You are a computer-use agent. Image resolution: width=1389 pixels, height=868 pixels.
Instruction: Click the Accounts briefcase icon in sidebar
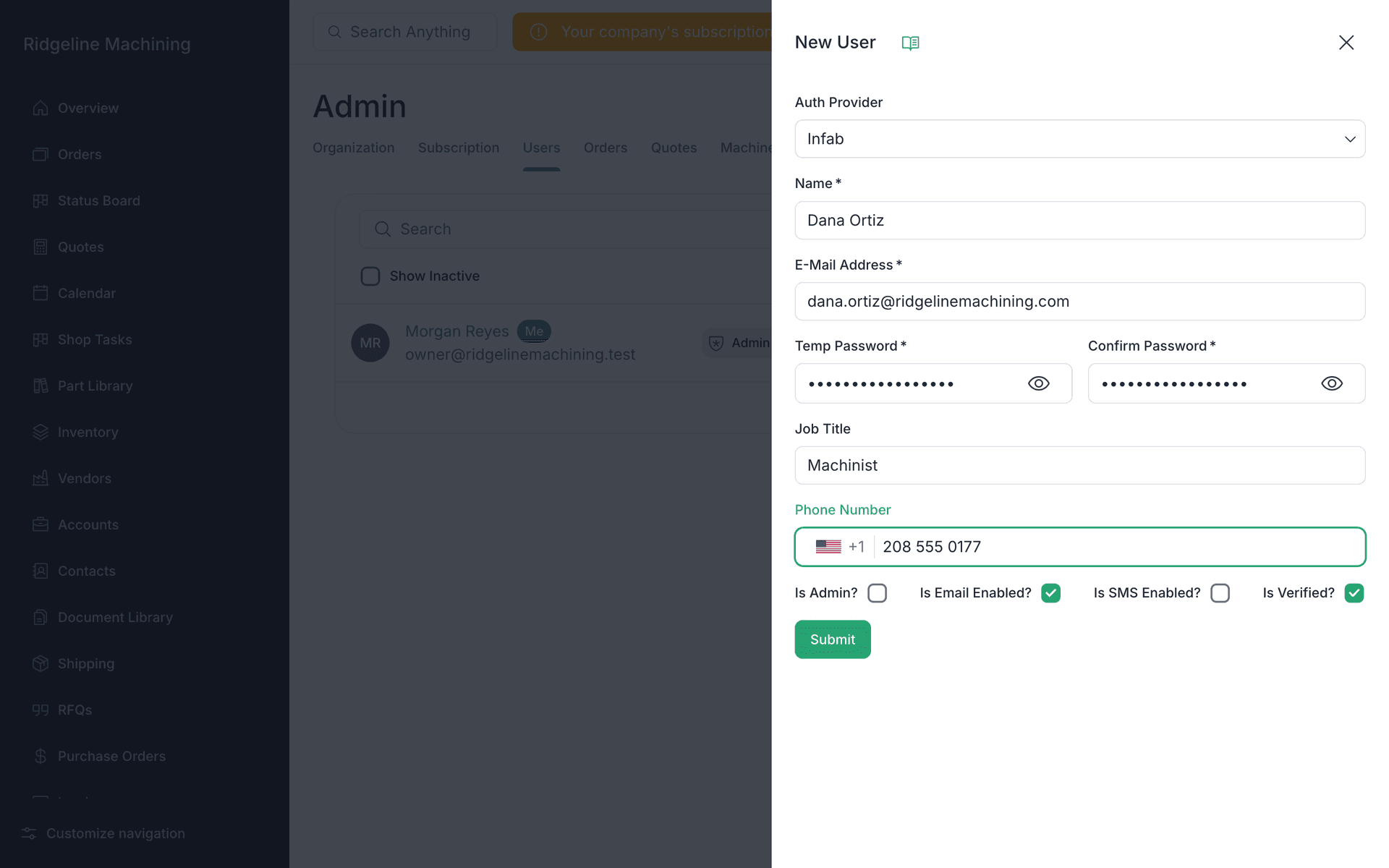[41, 524]
